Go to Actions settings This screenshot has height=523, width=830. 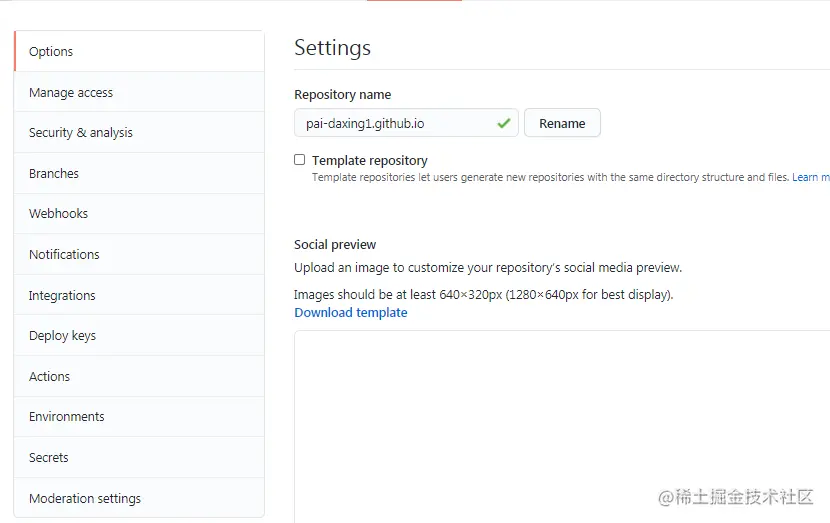coord(50,377)
